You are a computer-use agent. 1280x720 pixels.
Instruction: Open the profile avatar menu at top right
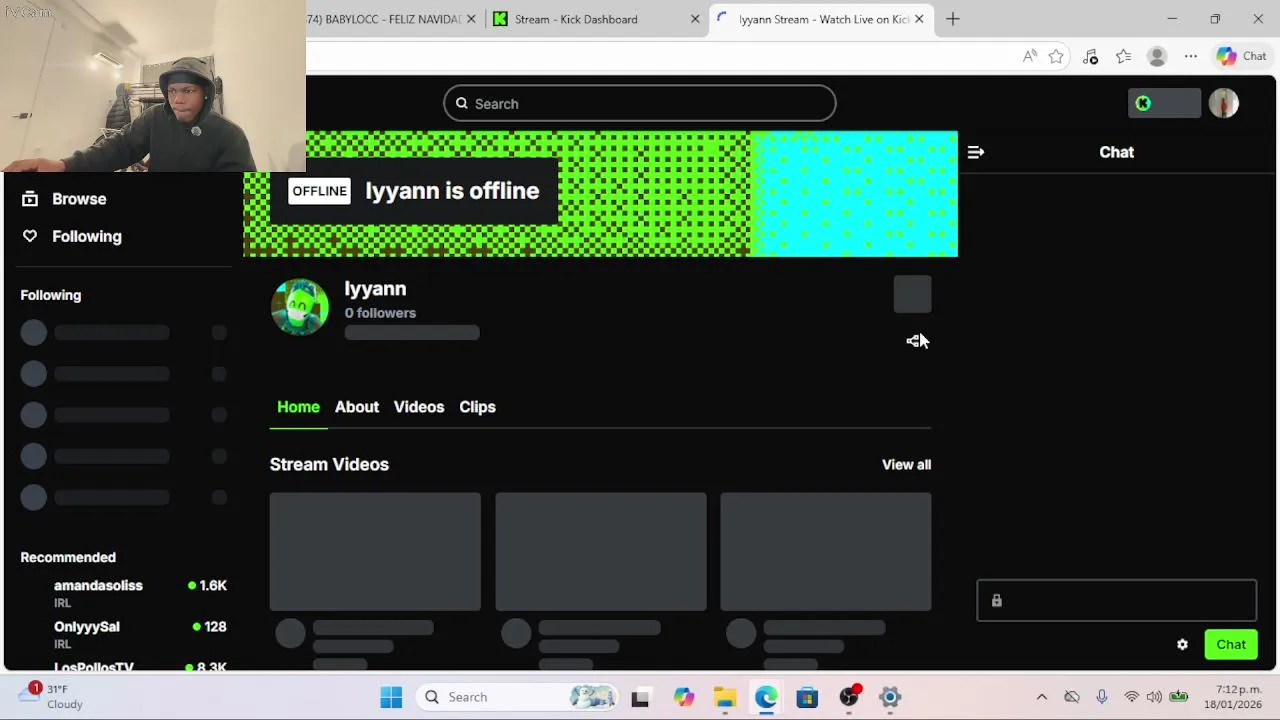(x=1224, y=103)
